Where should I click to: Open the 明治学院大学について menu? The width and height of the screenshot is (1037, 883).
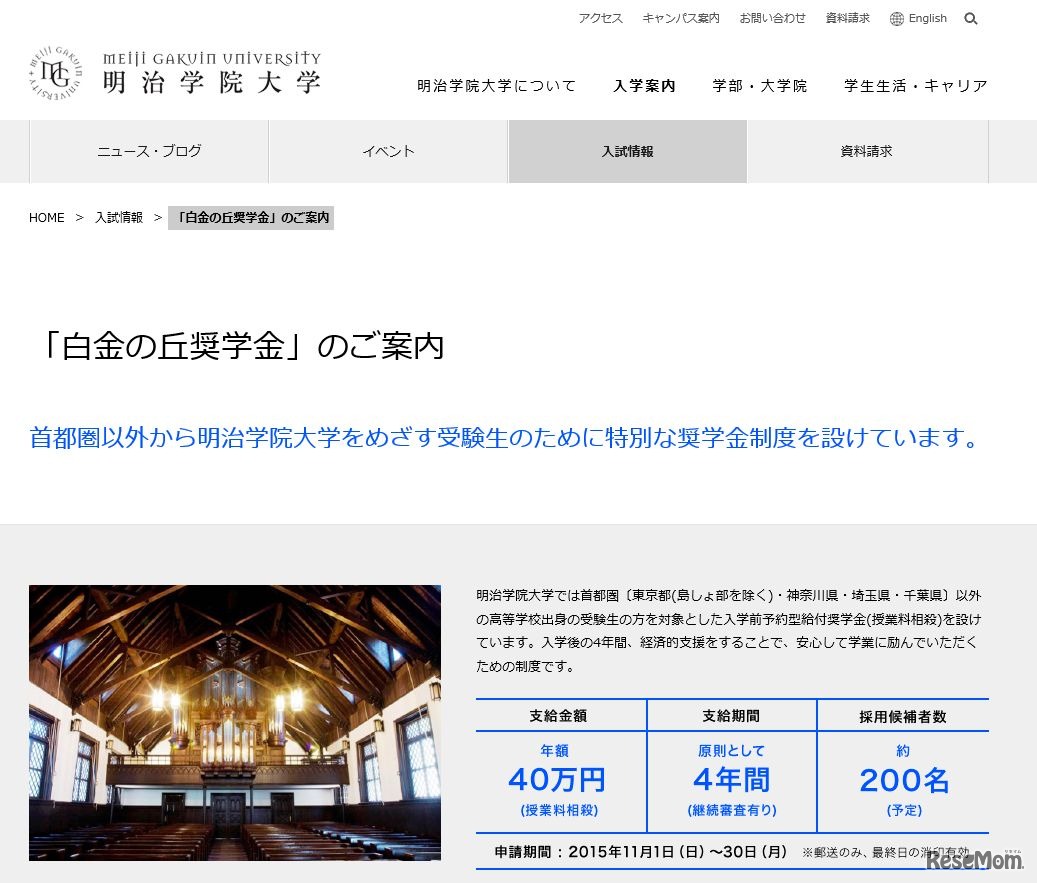[x=497, y=86]
